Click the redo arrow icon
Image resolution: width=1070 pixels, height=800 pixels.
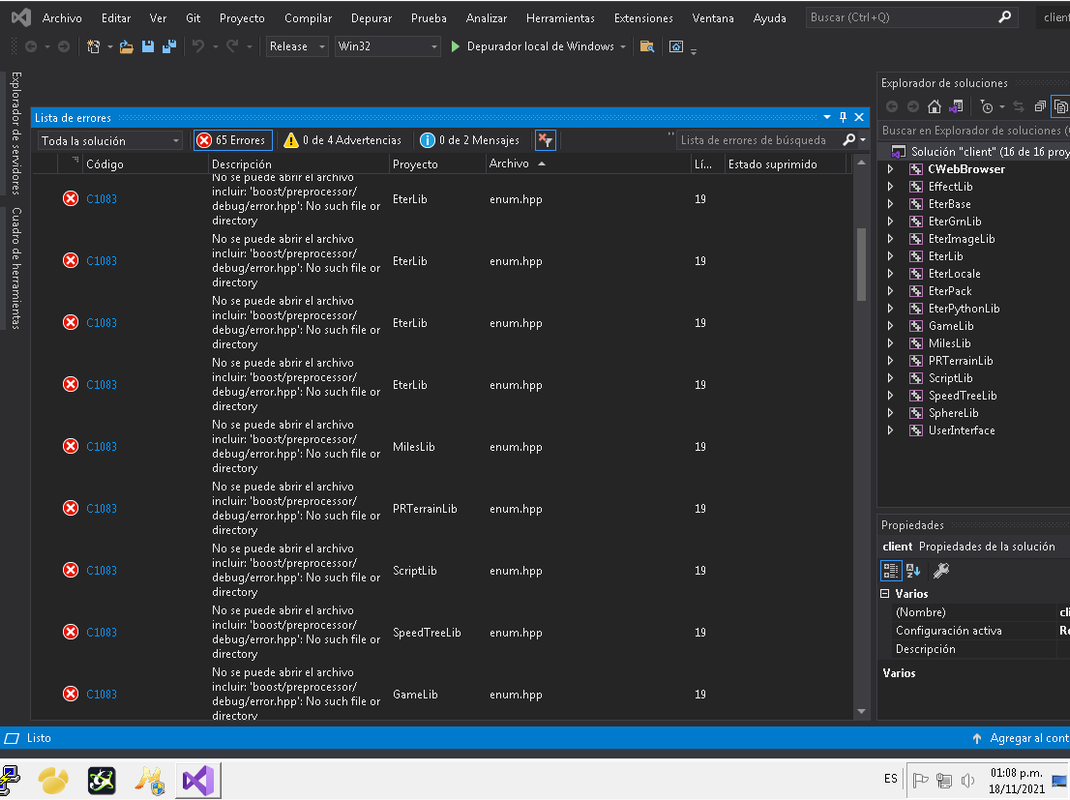[232, 46]
